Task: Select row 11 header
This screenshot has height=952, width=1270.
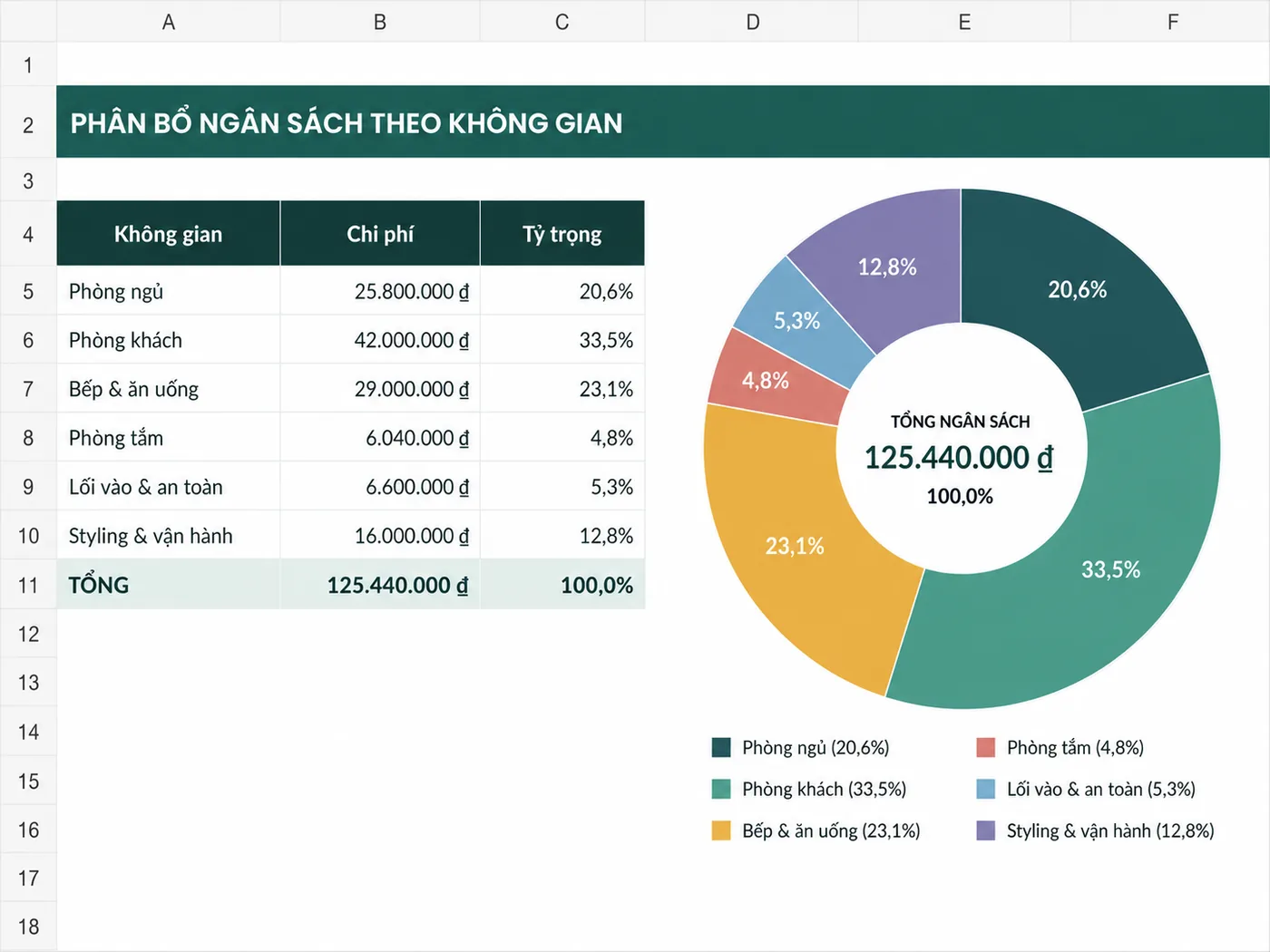Action: tap(28, 585)
